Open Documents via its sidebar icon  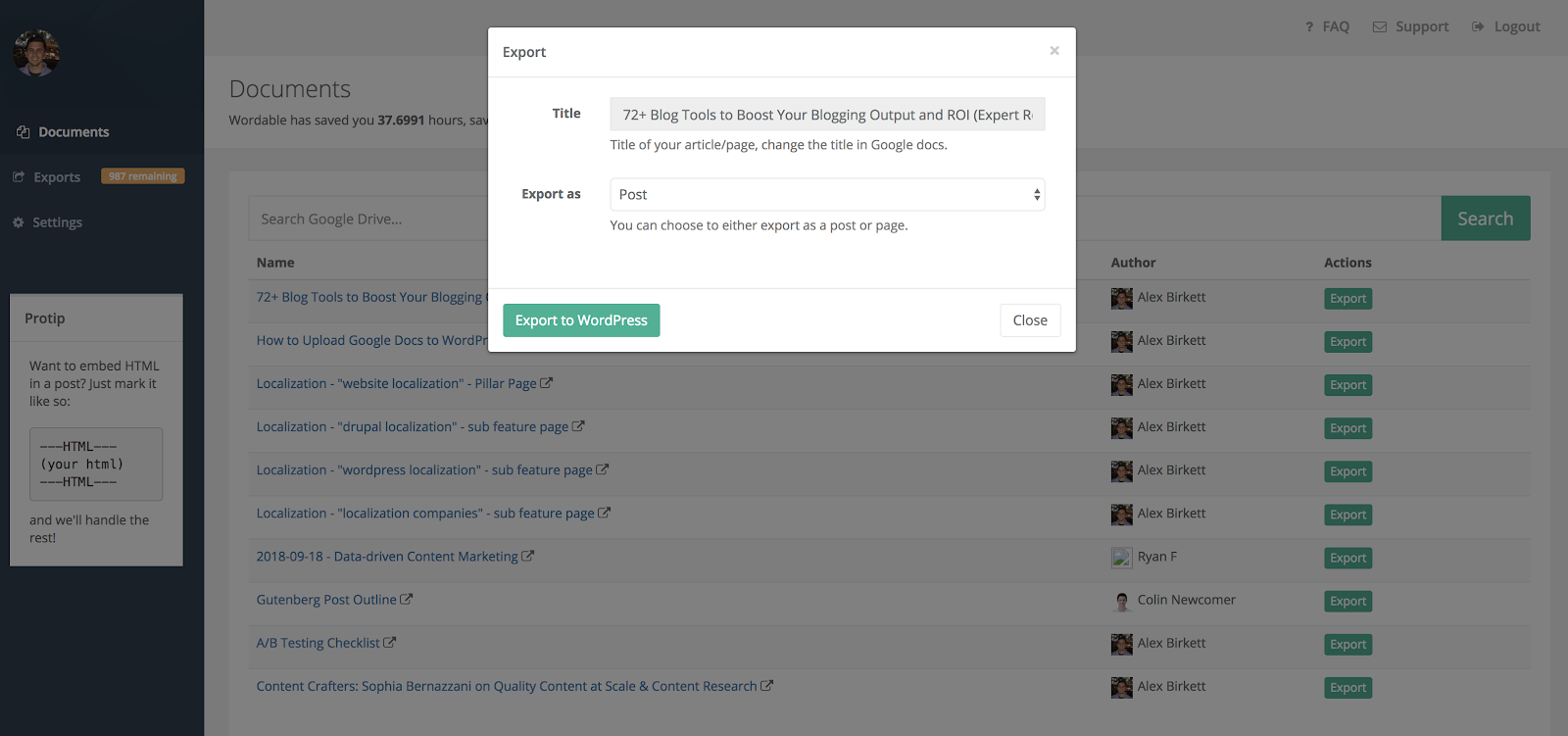click(x=23, y=132)
